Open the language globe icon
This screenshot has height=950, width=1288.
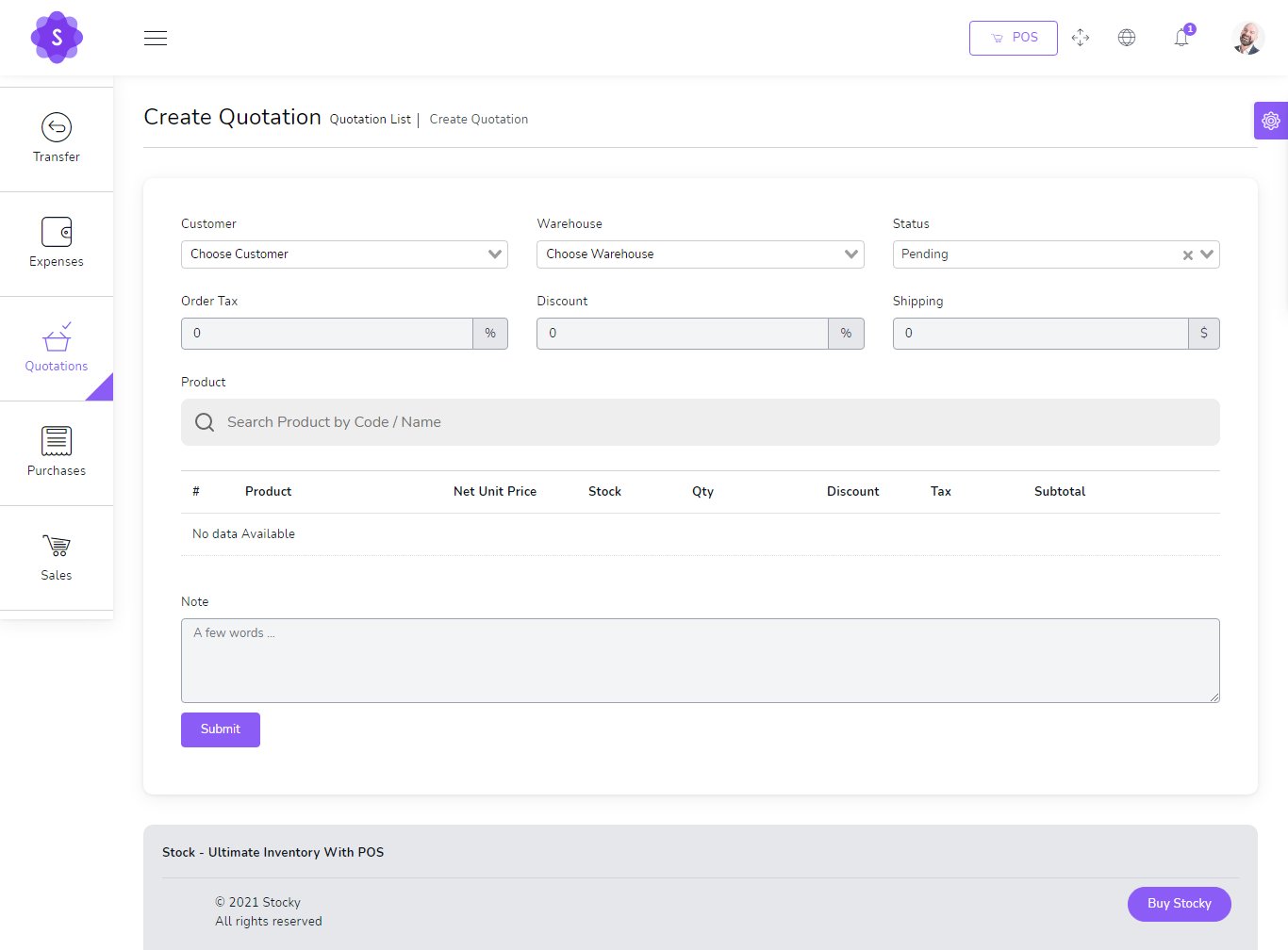point(1127,38)
